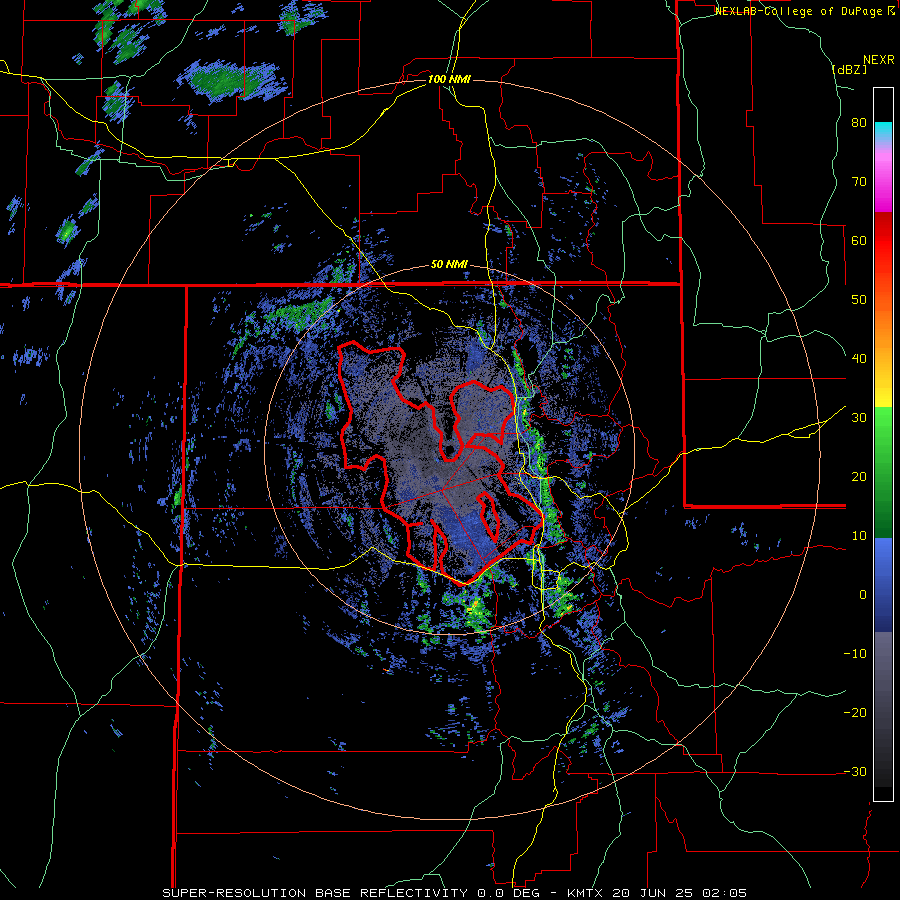
Task: Click the black radar site dot at map center
Action: pyautogui.click(x=451, y=449)
